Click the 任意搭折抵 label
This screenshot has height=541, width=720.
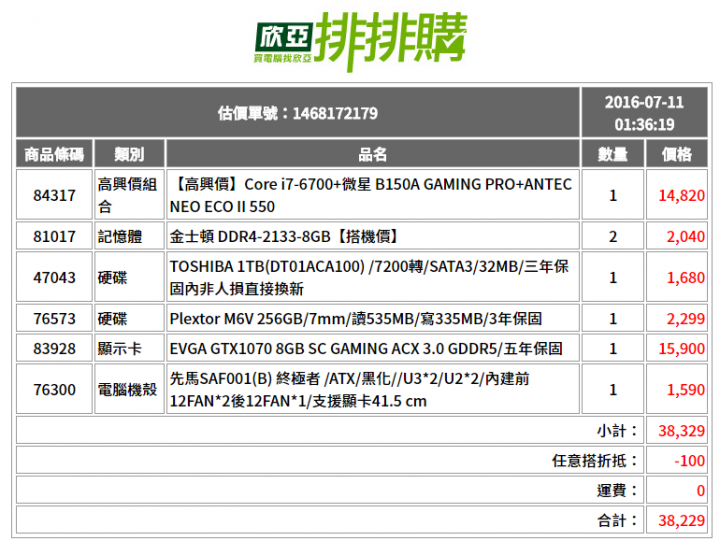click(595, 461)
